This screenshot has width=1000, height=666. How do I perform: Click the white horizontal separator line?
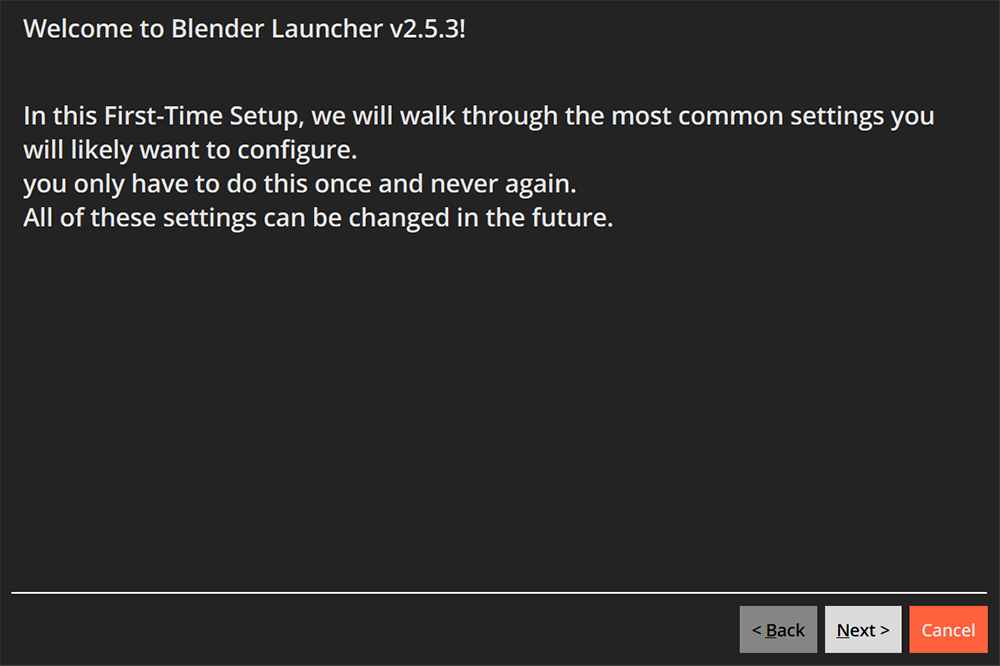(500, 593)
